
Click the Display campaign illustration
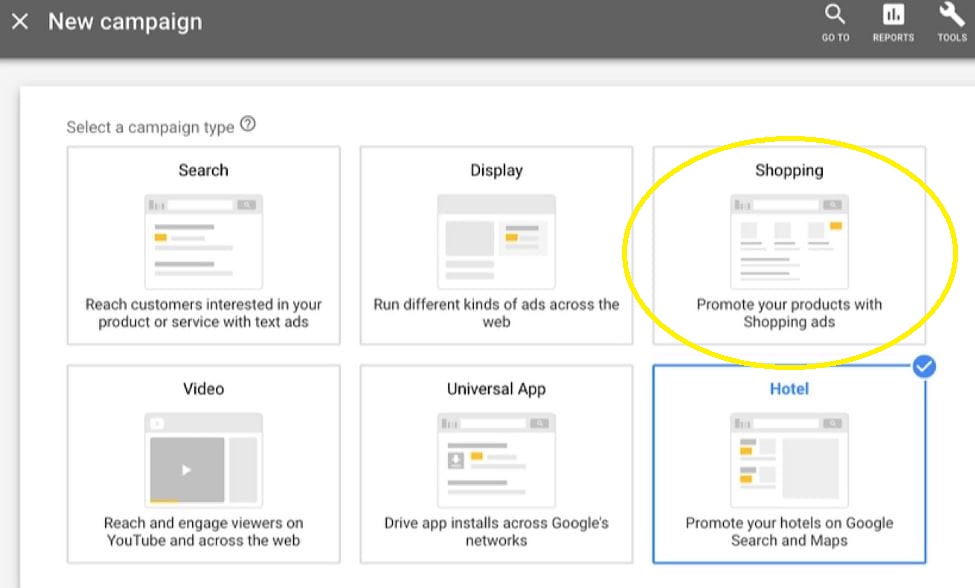496,242
